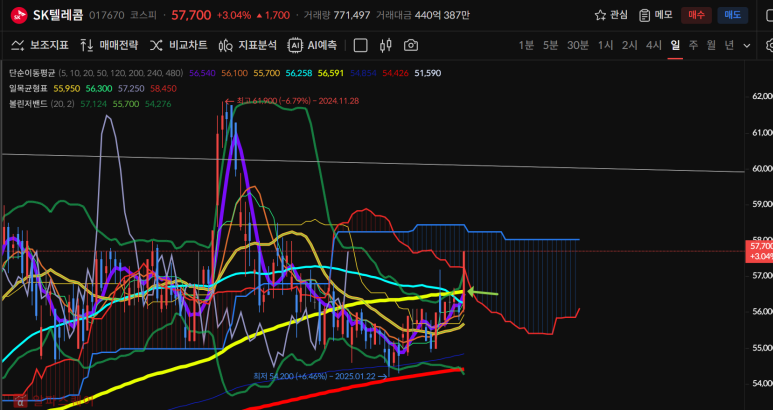
Task: Select the 주 weekly interval tab
Action: pos(693,45)
